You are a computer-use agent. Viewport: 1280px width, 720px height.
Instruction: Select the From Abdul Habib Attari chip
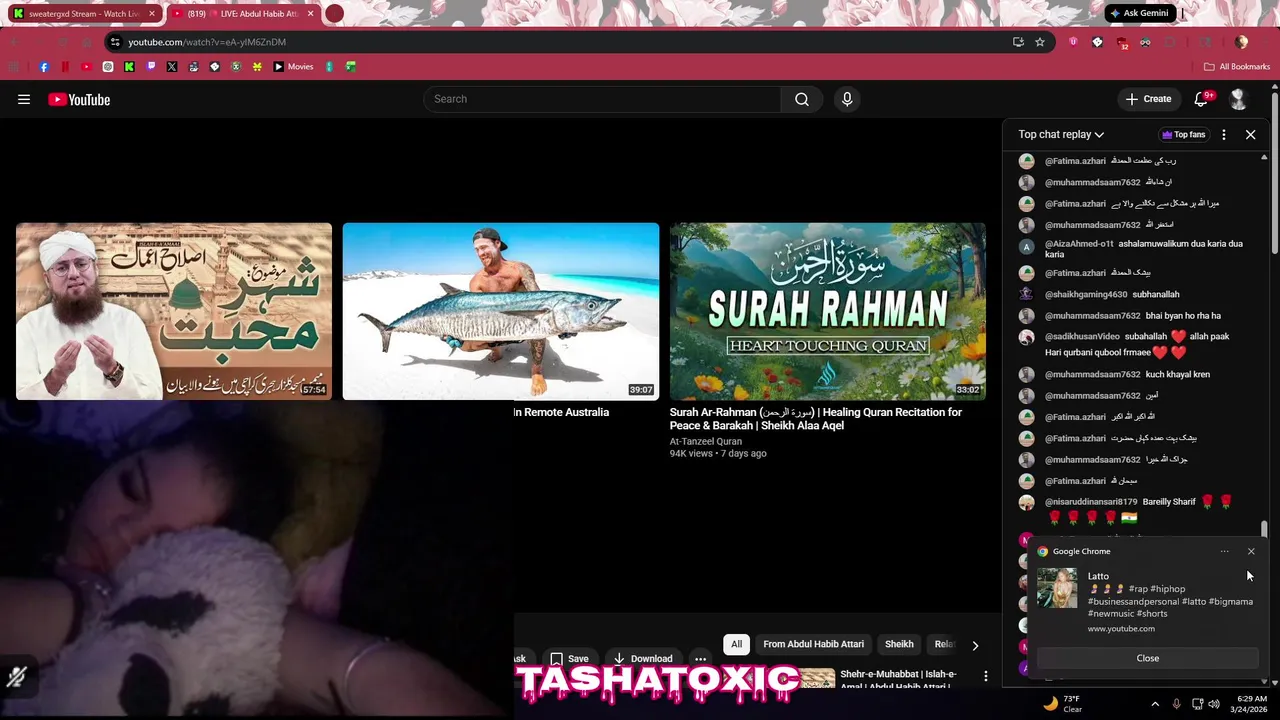coord(813,644)
